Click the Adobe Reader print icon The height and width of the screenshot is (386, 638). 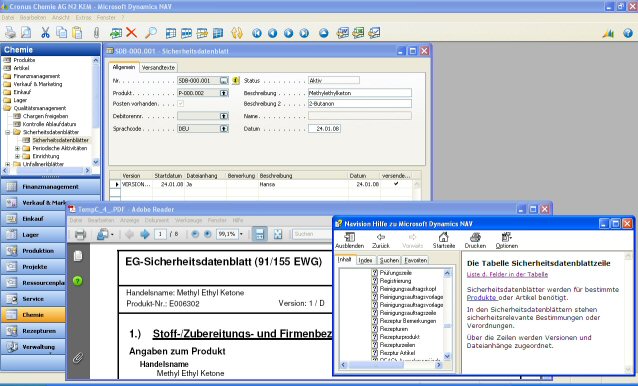(x=81, y=234)
